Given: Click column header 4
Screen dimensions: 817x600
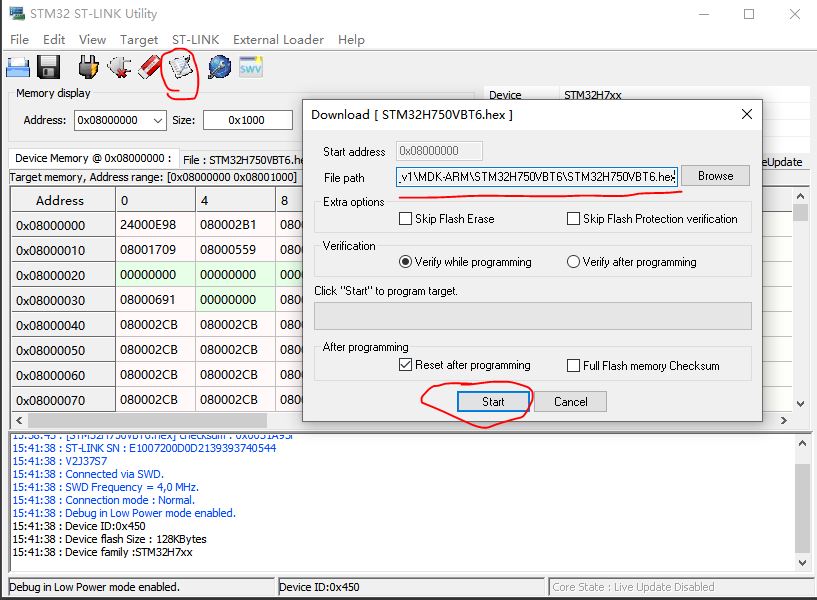Looking at the screenshot, I should point(236,200).
